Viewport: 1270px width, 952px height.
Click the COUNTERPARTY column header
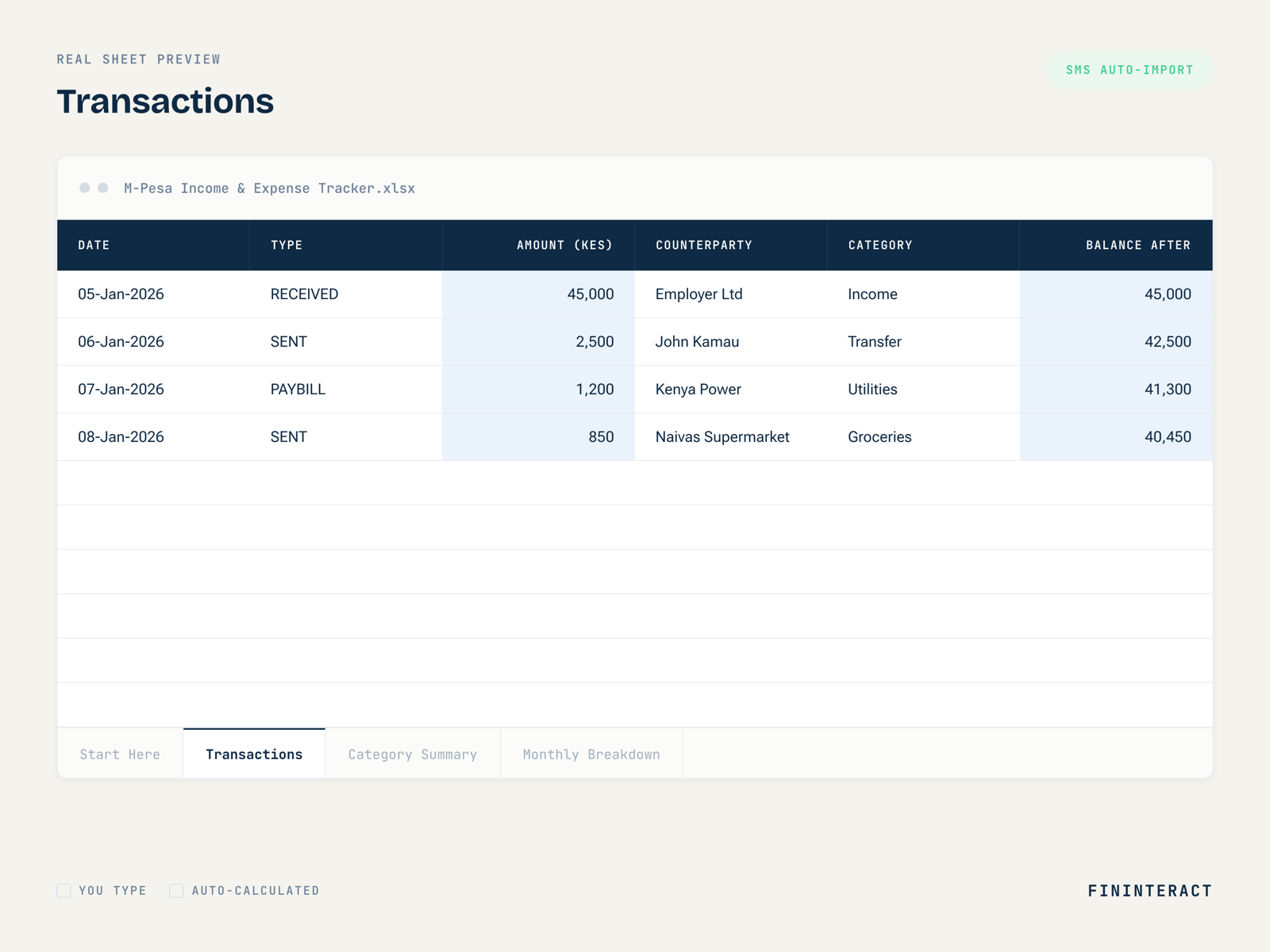point(731,245)
